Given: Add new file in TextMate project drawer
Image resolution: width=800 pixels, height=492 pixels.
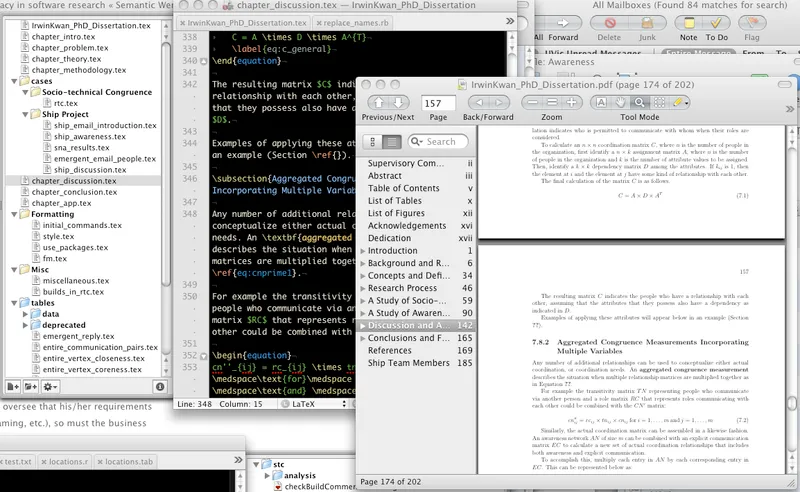Looking at the screenshot, I should click(x=13, y=387).
